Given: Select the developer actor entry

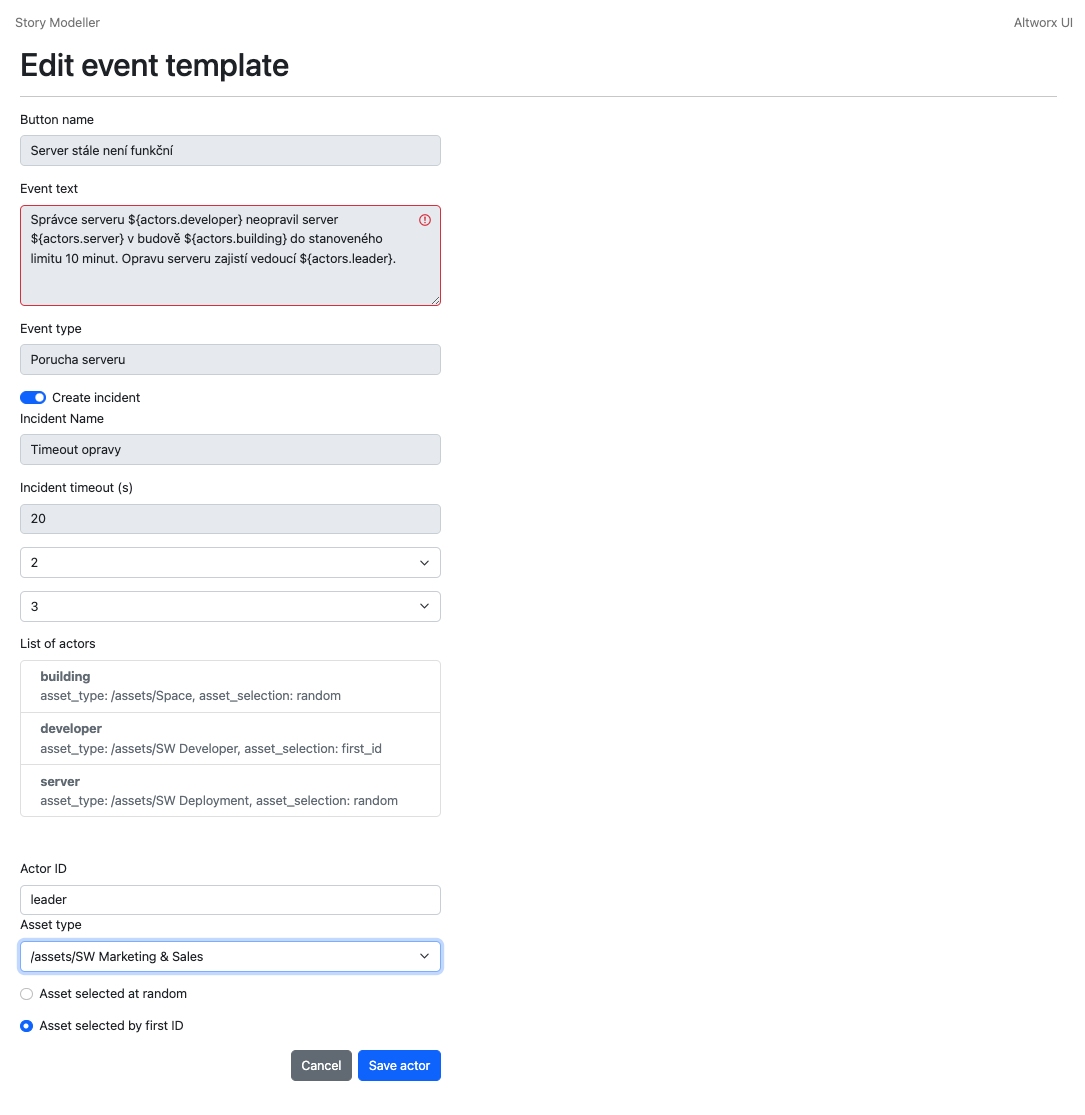Looking at the screenshot, I should point(230,738).
